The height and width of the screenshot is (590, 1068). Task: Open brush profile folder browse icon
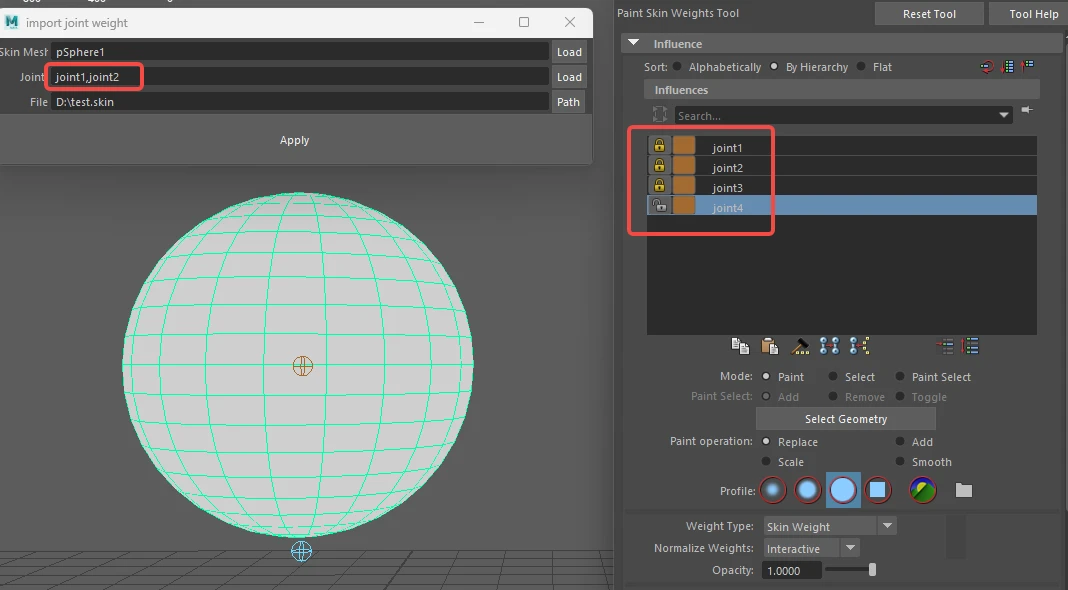tap(963, 490)
